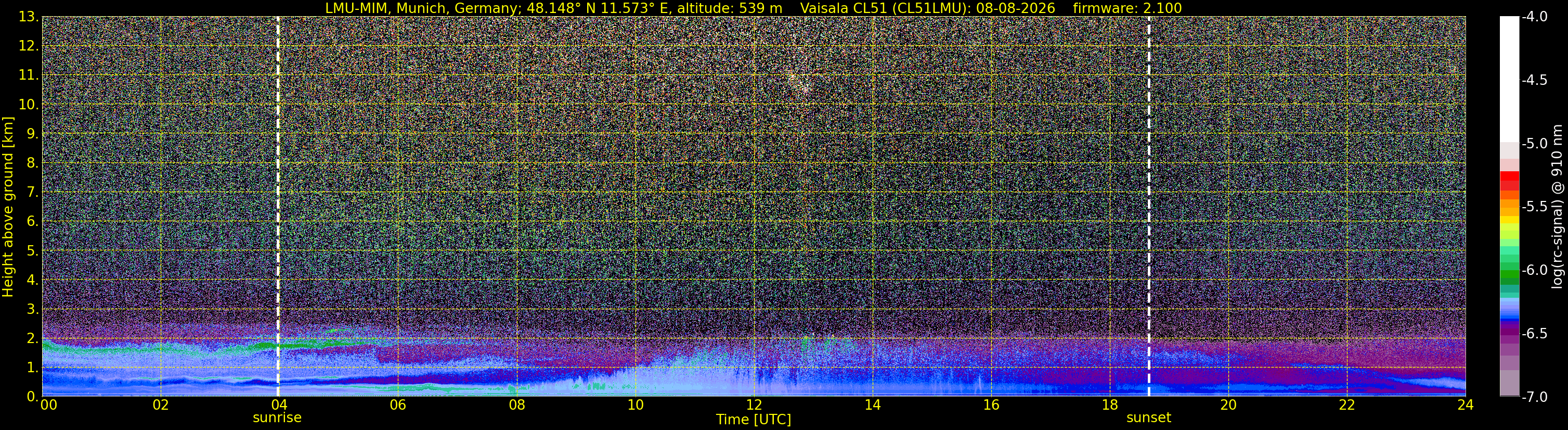
Task: Select the 'sunset' label below the time axis
Action: (1149, 418)
